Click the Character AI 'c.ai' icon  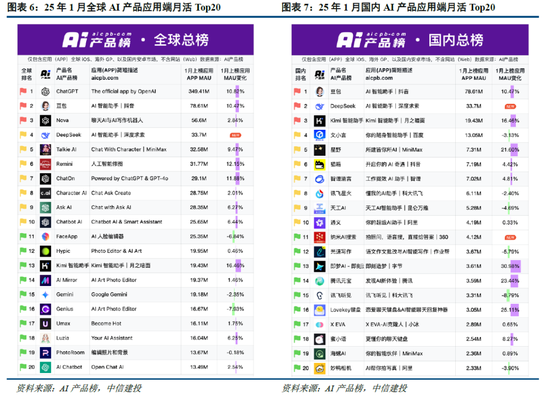click(x=45, y=193)
